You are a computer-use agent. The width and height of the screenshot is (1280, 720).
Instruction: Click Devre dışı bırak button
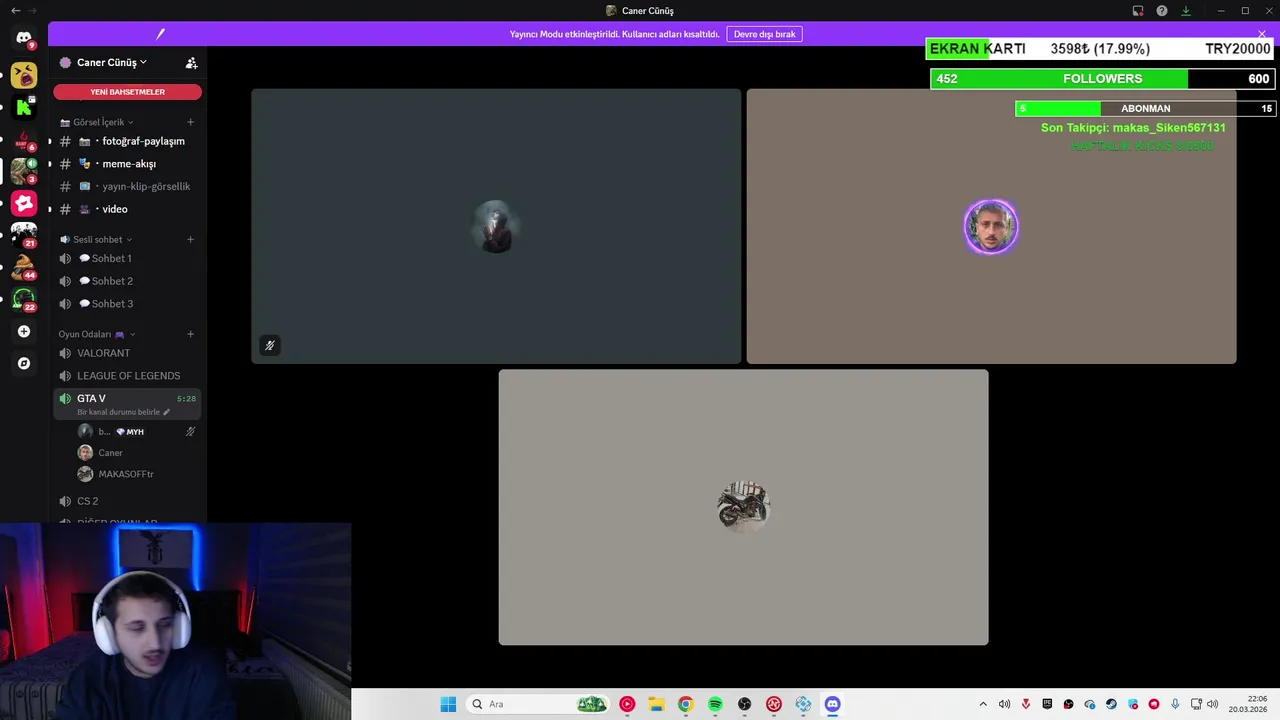764,34
